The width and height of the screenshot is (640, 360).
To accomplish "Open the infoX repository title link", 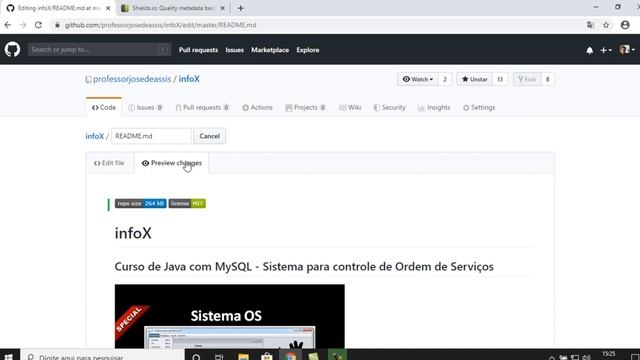I will click(189, 79).
